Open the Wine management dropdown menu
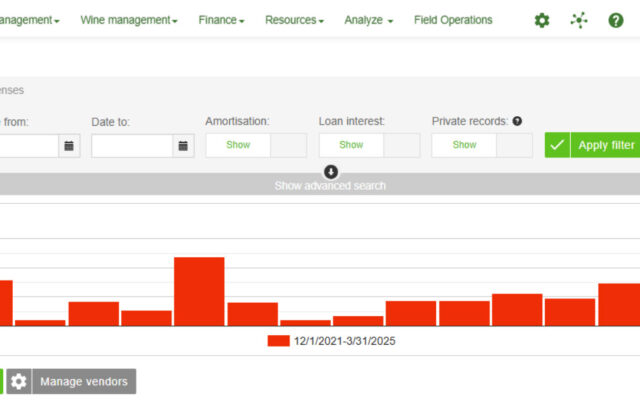Screen dimensions: 640x400 pyautogui.click(x=129, y=20)
